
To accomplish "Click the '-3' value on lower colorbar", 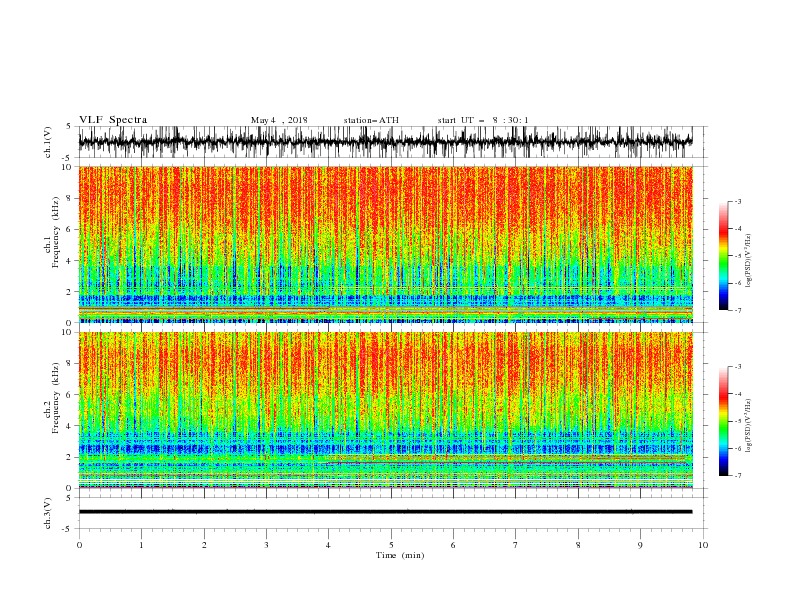I will point(738,367).
